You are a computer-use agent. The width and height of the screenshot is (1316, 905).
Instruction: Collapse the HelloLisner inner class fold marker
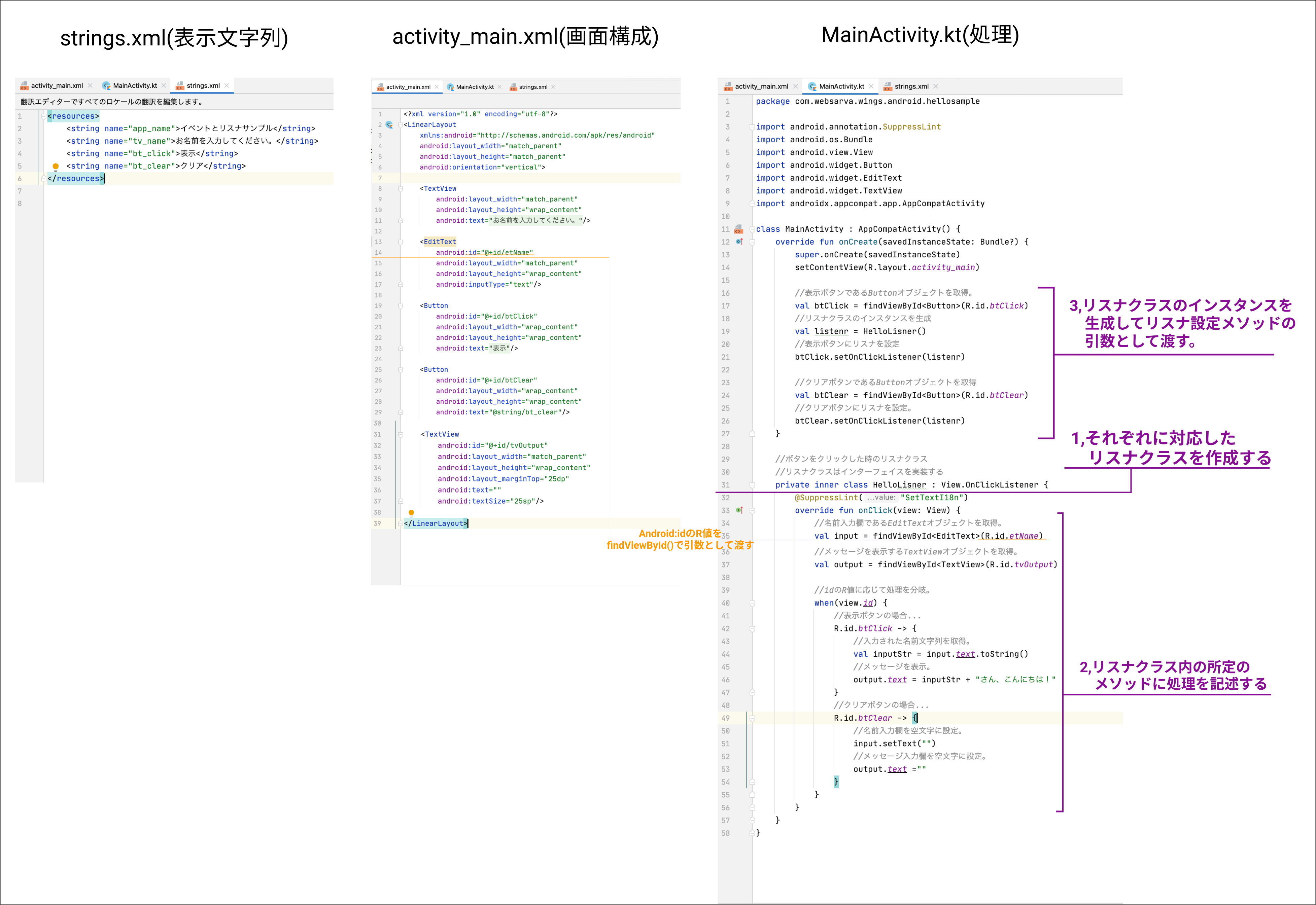tap(752, 485)
